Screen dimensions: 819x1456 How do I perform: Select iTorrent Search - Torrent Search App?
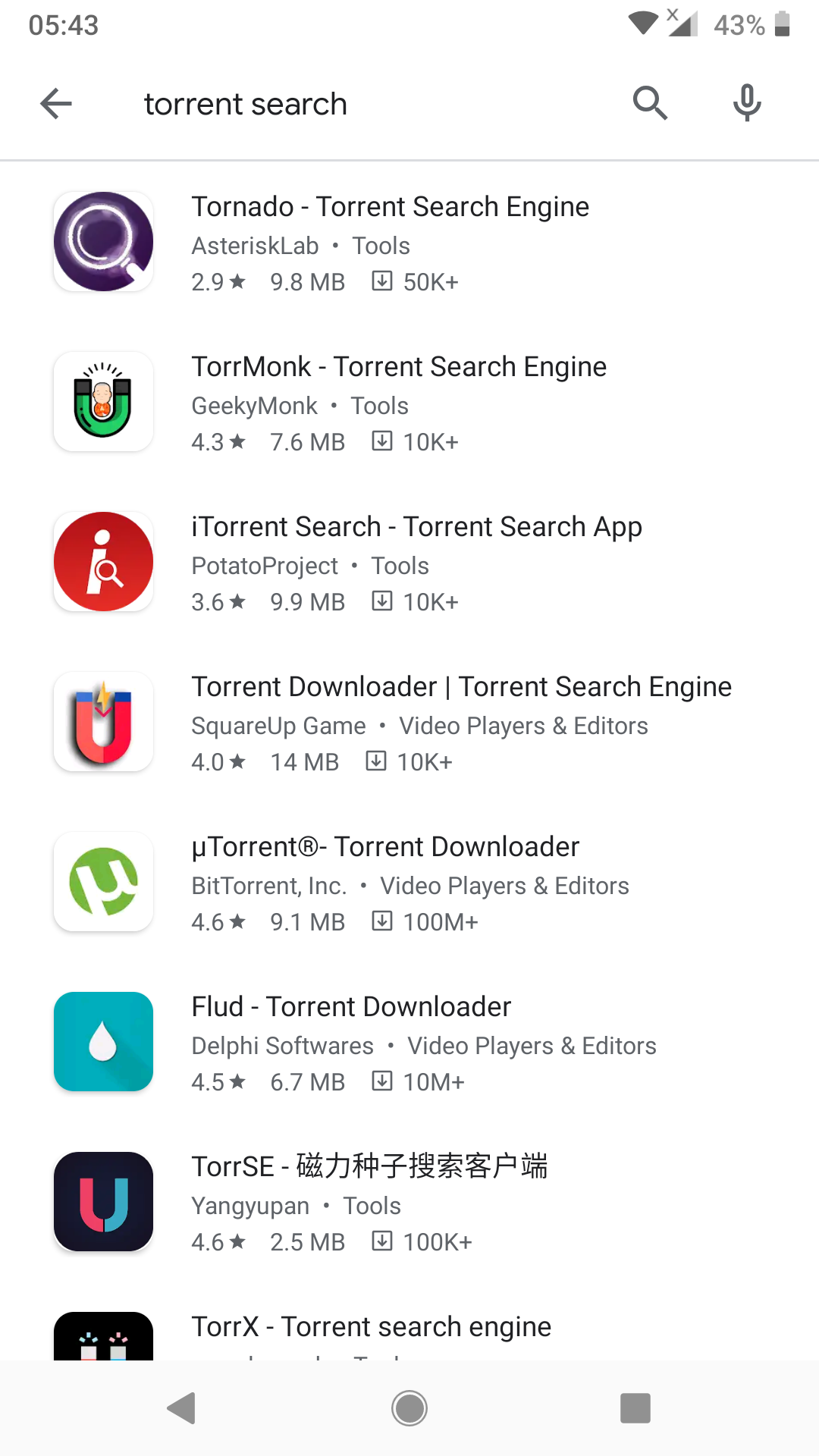coord(417,527)
